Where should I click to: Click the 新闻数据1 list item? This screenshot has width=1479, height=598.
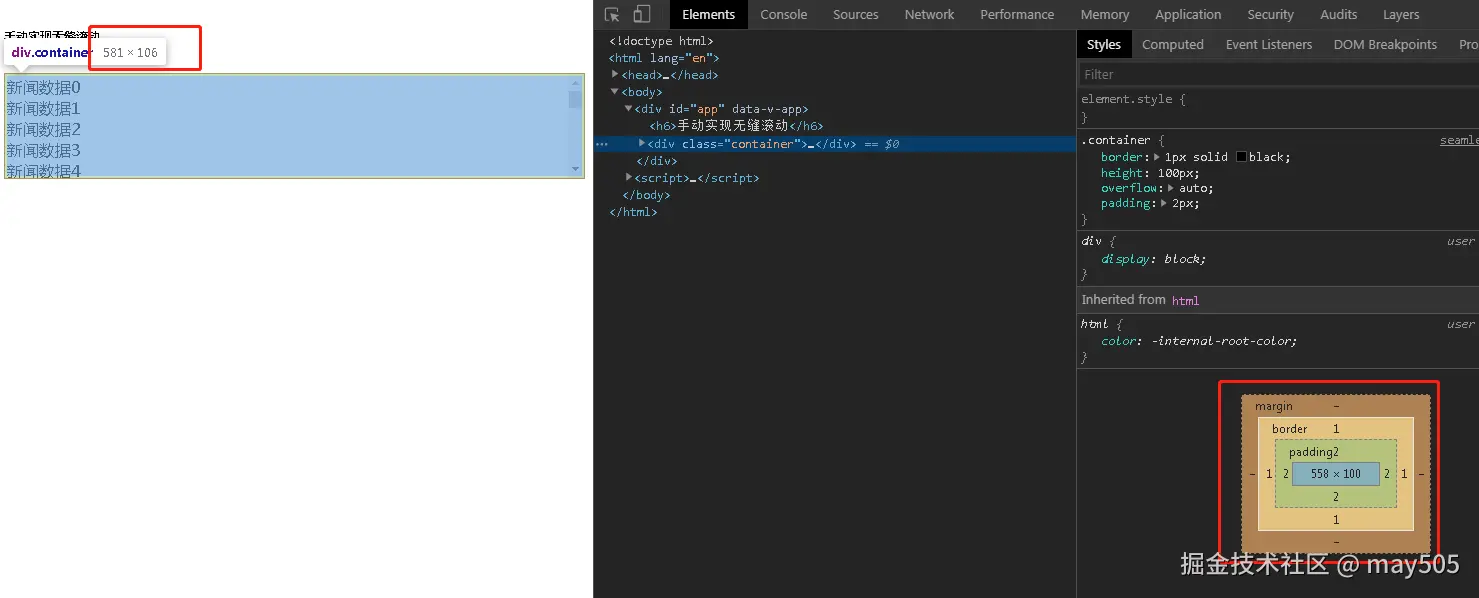point(44,109)
